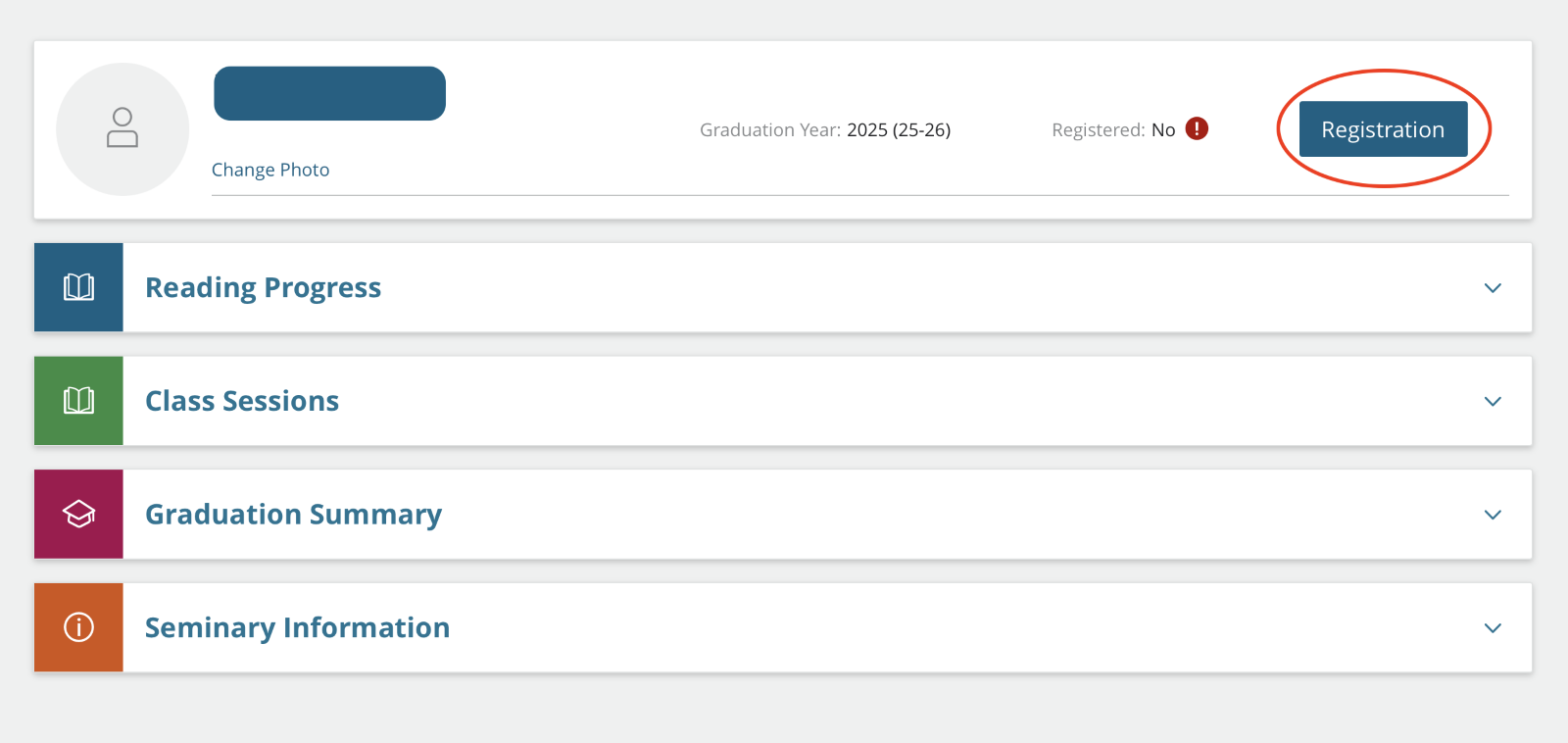The width and height of the screenshot is (1568, 743).
Task: Click the redacted student name bar
Action: 329,93
